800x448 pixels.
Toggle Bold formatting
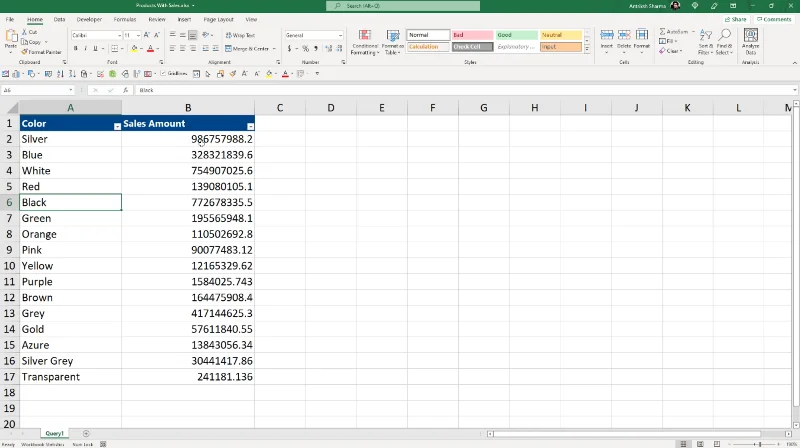tap(76, 48)
